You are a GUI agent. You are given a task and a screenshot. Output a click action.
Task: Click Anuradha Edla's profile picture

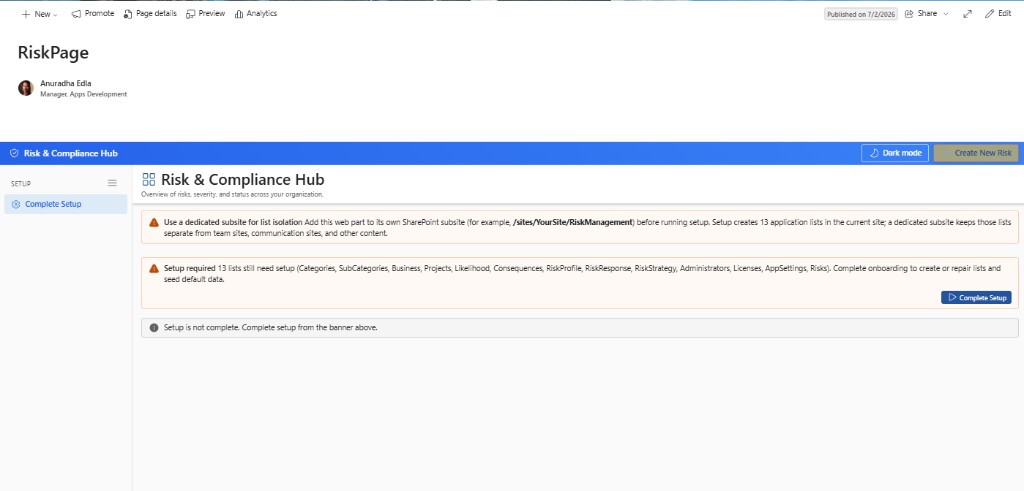pyautogui.click(x=25, y=88)
